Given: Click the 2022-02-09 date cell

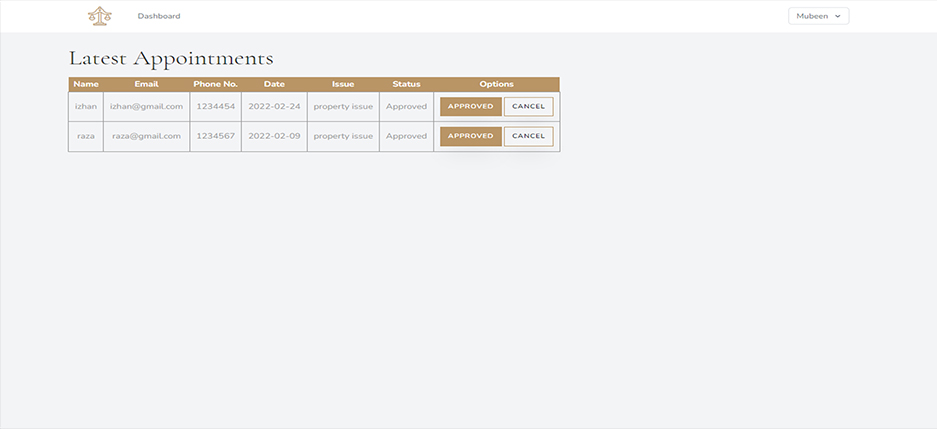Looking at the screenshot, I should 274,136.
